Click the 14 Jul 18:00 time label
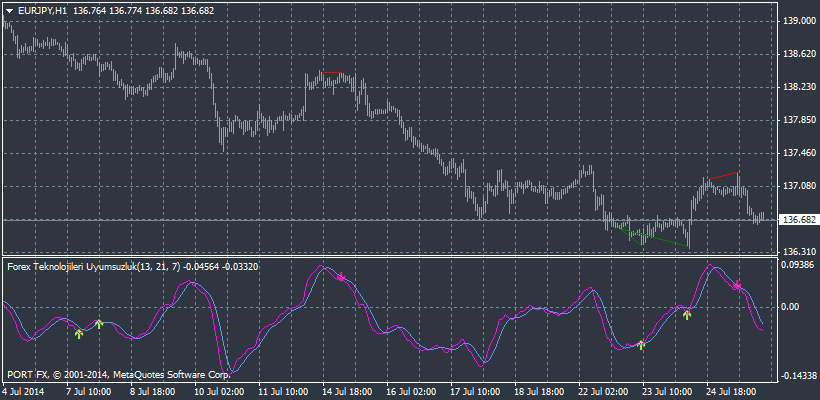The height and width of the screenshot is (400, 820). tap(348, 391)
